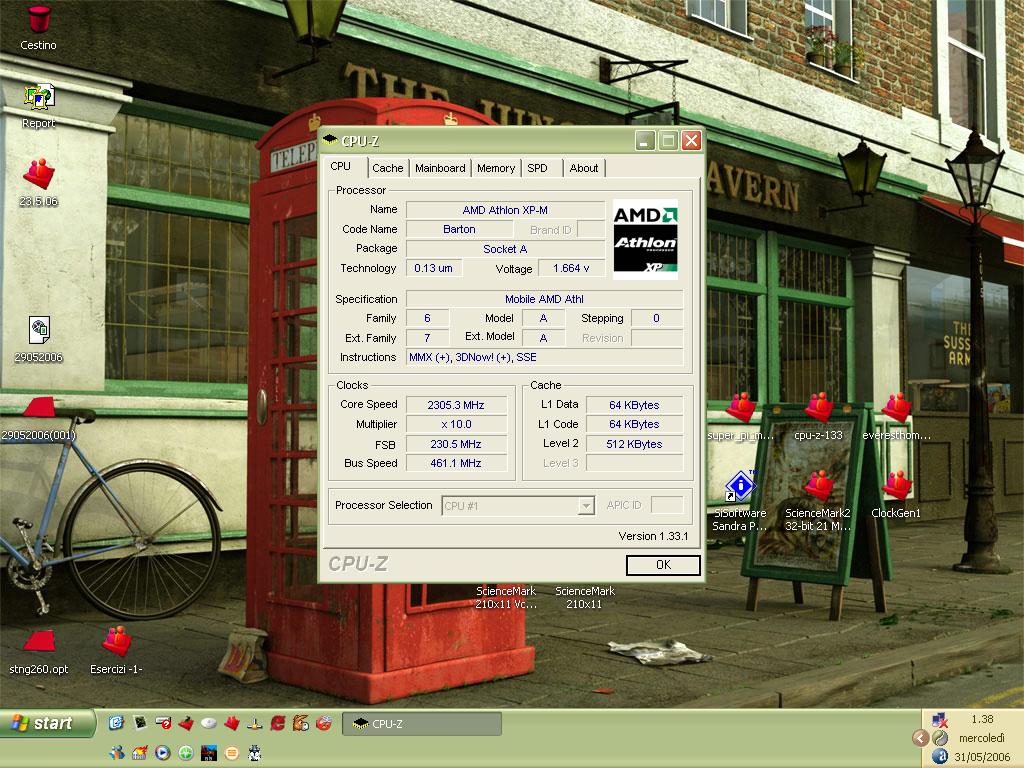The image size is (1024, 768).
Task: Click the orange round quick launch icon
Action: 231,753
